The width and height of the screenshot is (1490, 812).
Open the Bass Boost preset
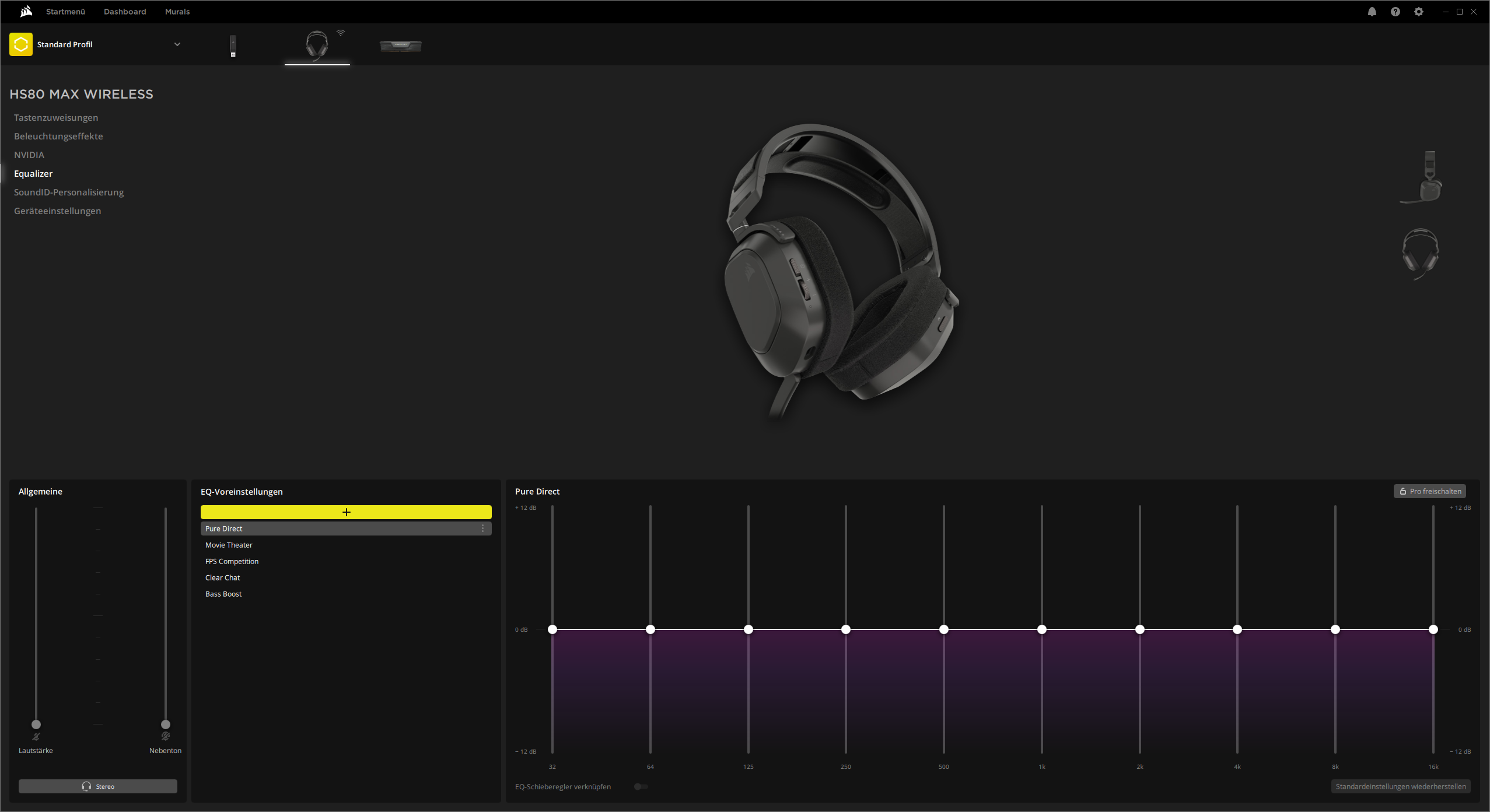[x=223, y=594]
